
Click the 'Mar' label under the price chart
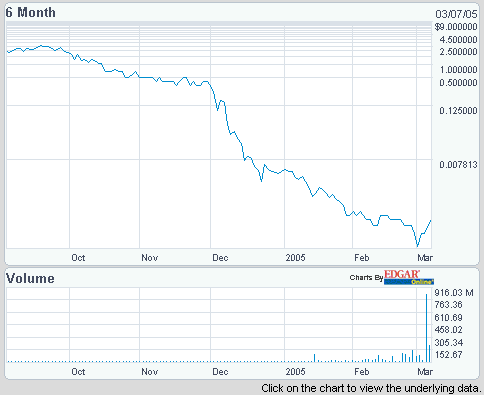[425, 258]
